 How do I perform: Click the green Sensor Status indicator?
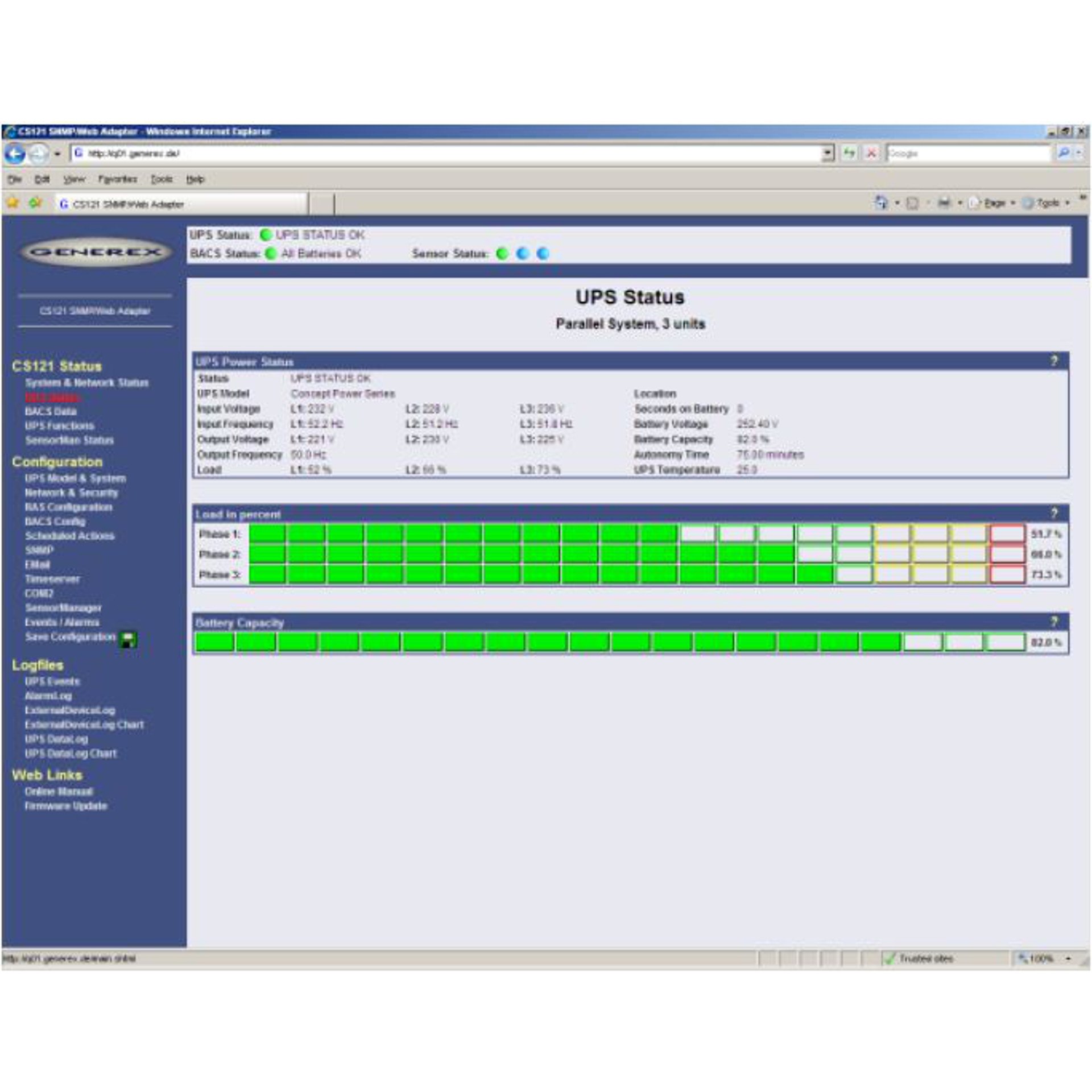[x=502, y=254]
